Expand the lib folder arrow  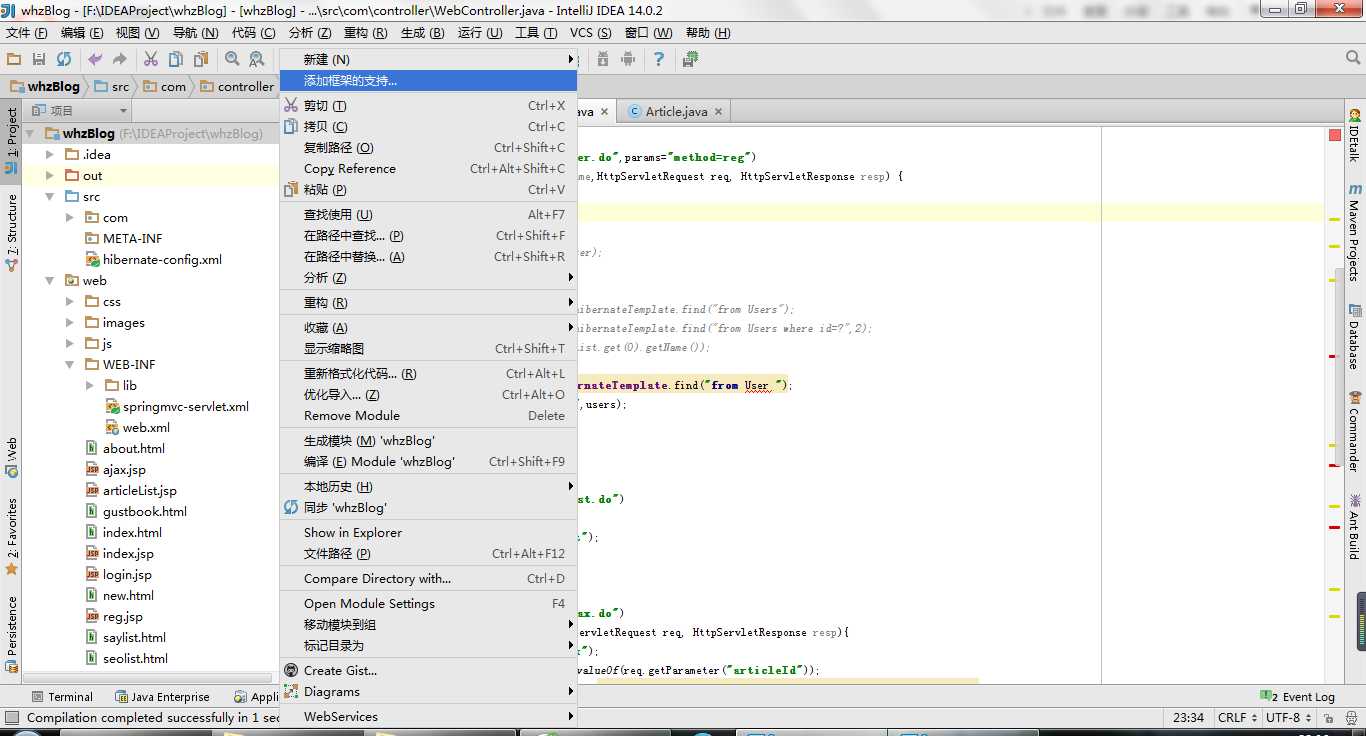pyautogui.click(x=90, y=385)
